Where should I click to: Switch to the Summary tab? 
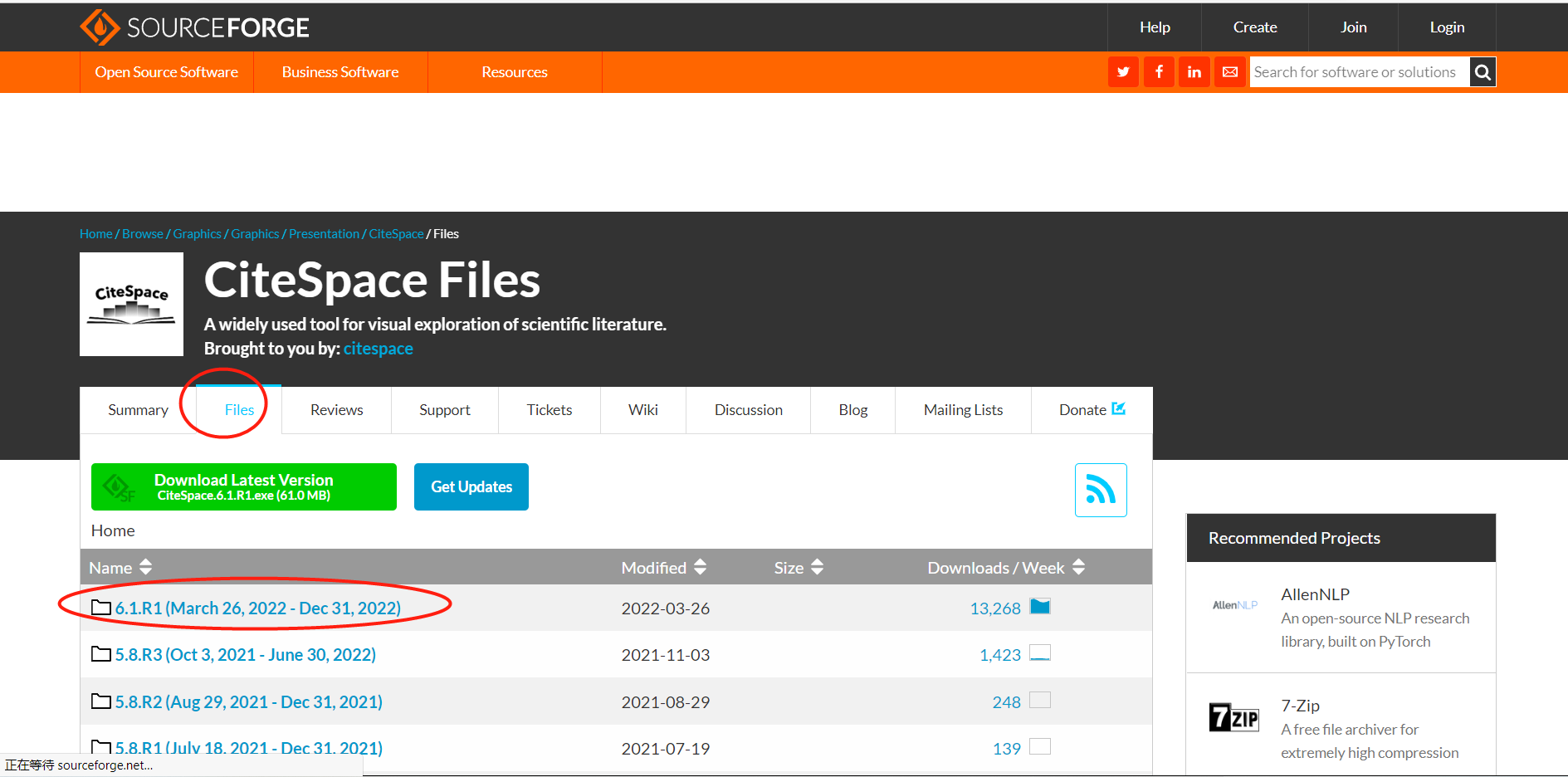pos(138,409)
